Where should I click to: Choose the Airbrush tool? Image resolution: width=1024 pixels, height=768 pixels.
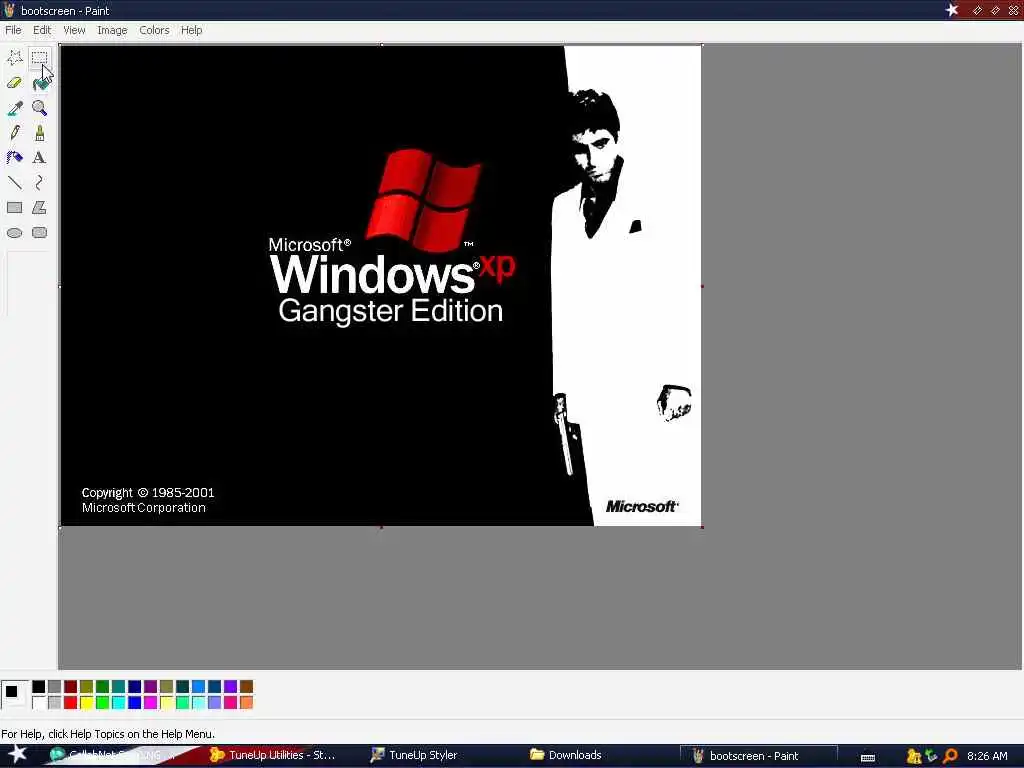point(14,157)
